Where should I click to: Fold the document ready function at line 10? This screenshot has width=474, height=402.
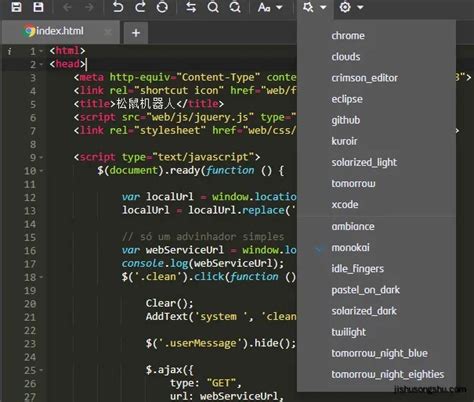[x=41, y=171]
